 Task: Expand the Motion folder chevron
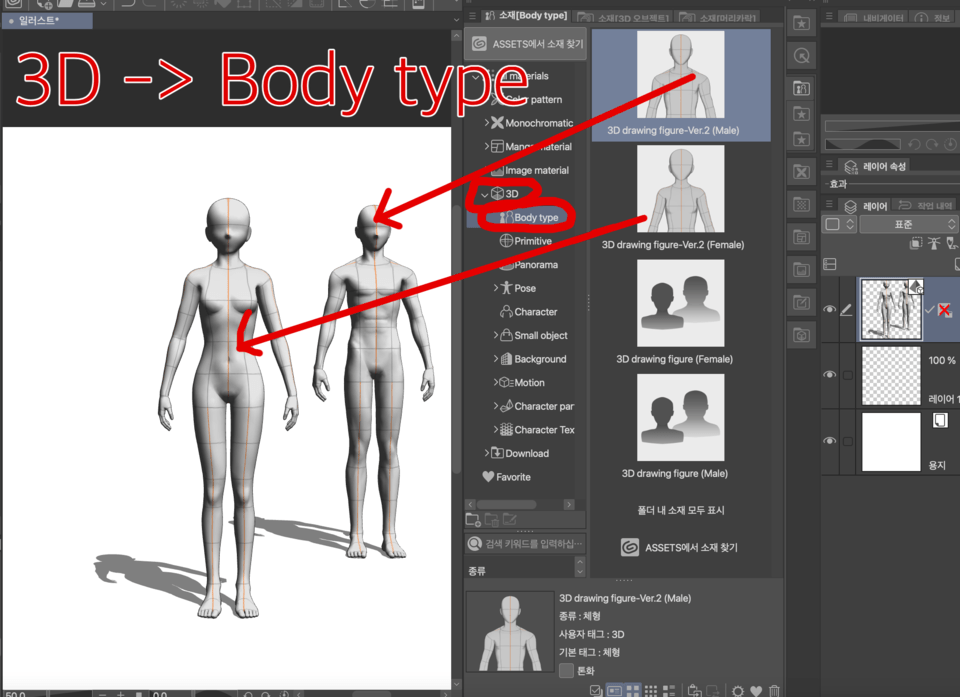tap(495, 382)
